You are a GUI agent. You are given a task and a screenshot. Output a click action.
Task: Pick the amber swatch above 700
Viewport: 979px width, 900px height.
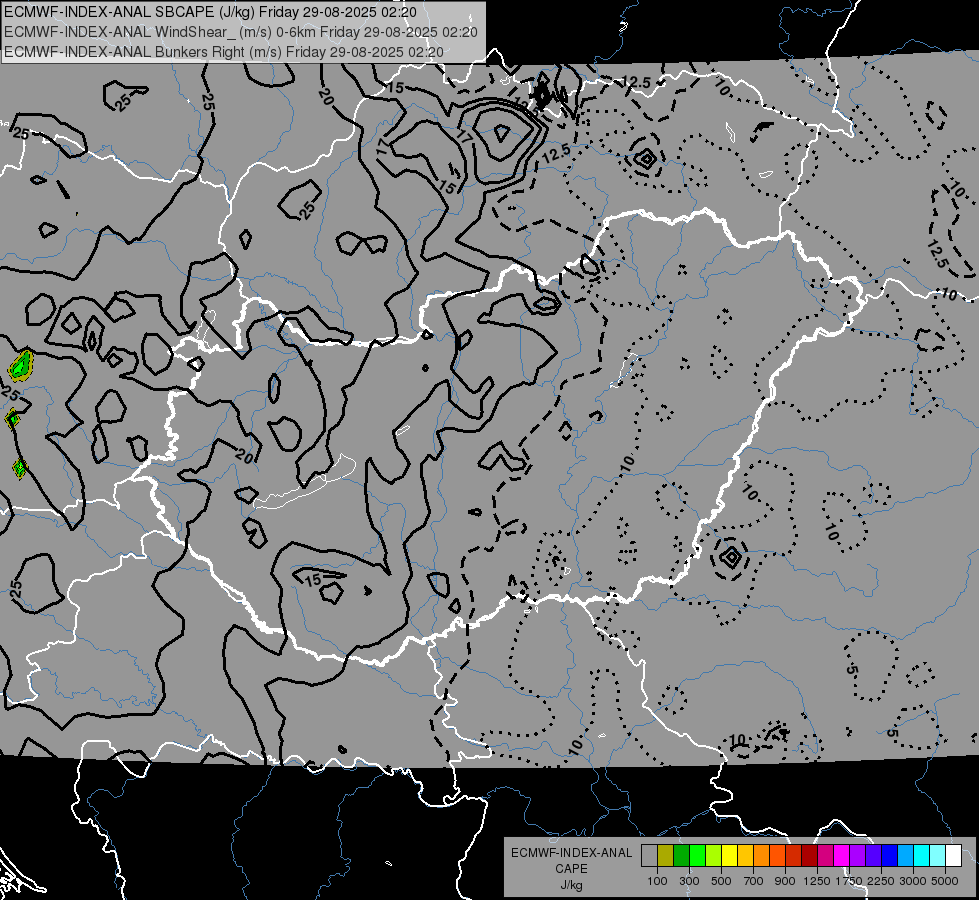(745, 856)
